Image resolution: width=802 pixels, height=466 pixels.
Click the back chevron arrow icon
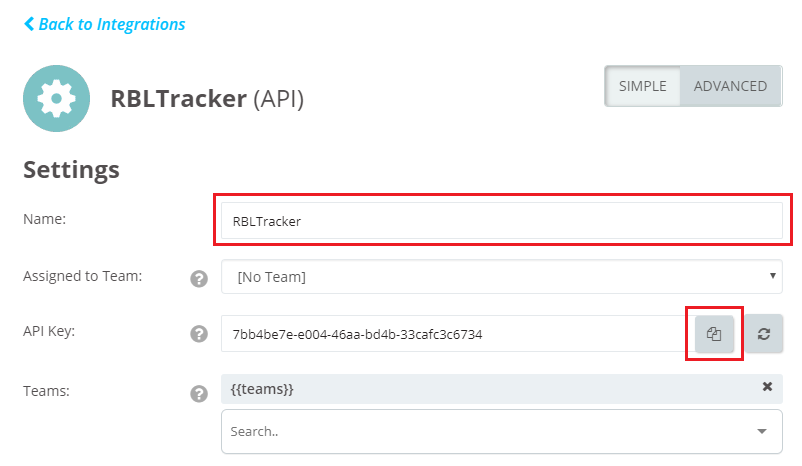pos(29,24)
